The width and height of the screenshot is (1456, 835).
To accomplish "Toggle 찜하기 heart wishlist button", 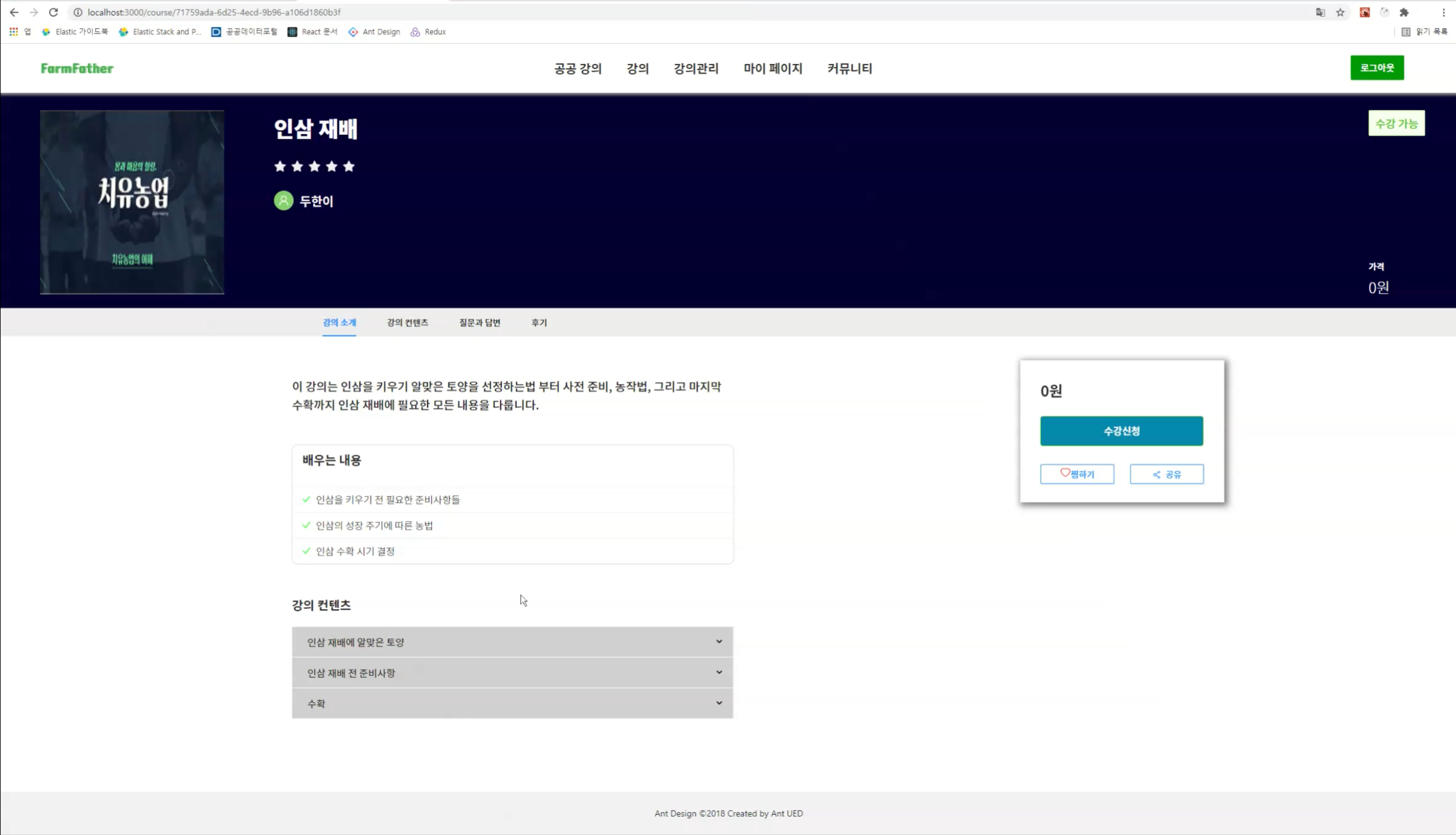I will pyautogui.click(x=1076, y=474).
